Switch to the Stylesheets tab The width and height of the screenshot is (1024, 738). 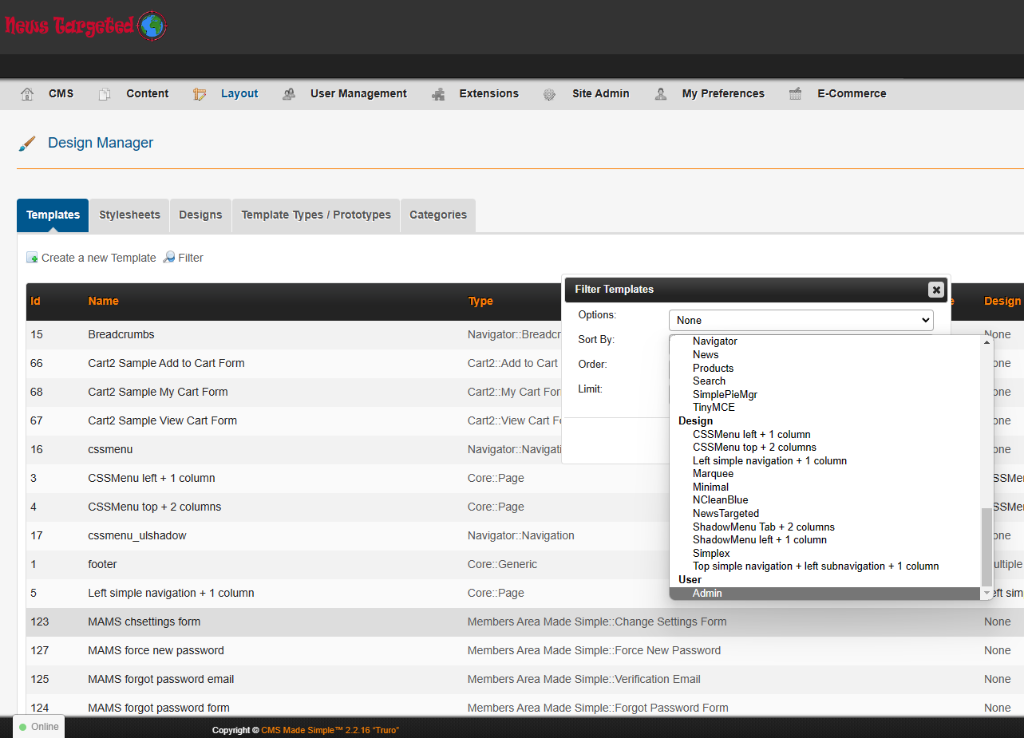coord(129,215)
